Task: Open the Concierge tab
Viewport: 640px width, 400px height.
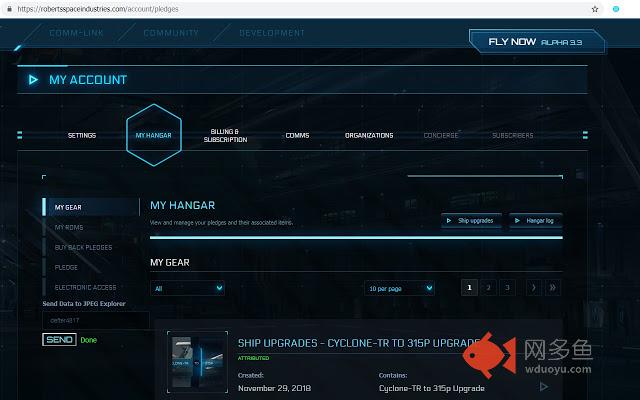Action: coord(441,136)
